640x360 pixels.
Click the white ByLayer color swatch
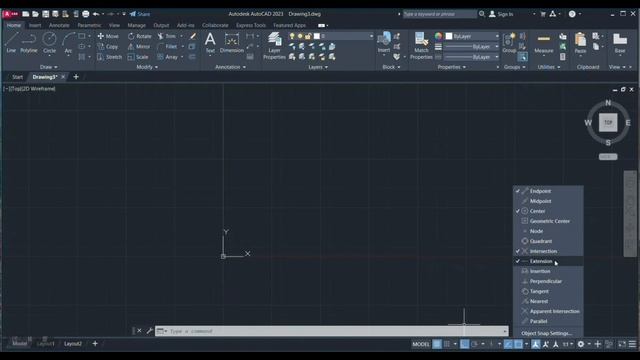point(449,36)
